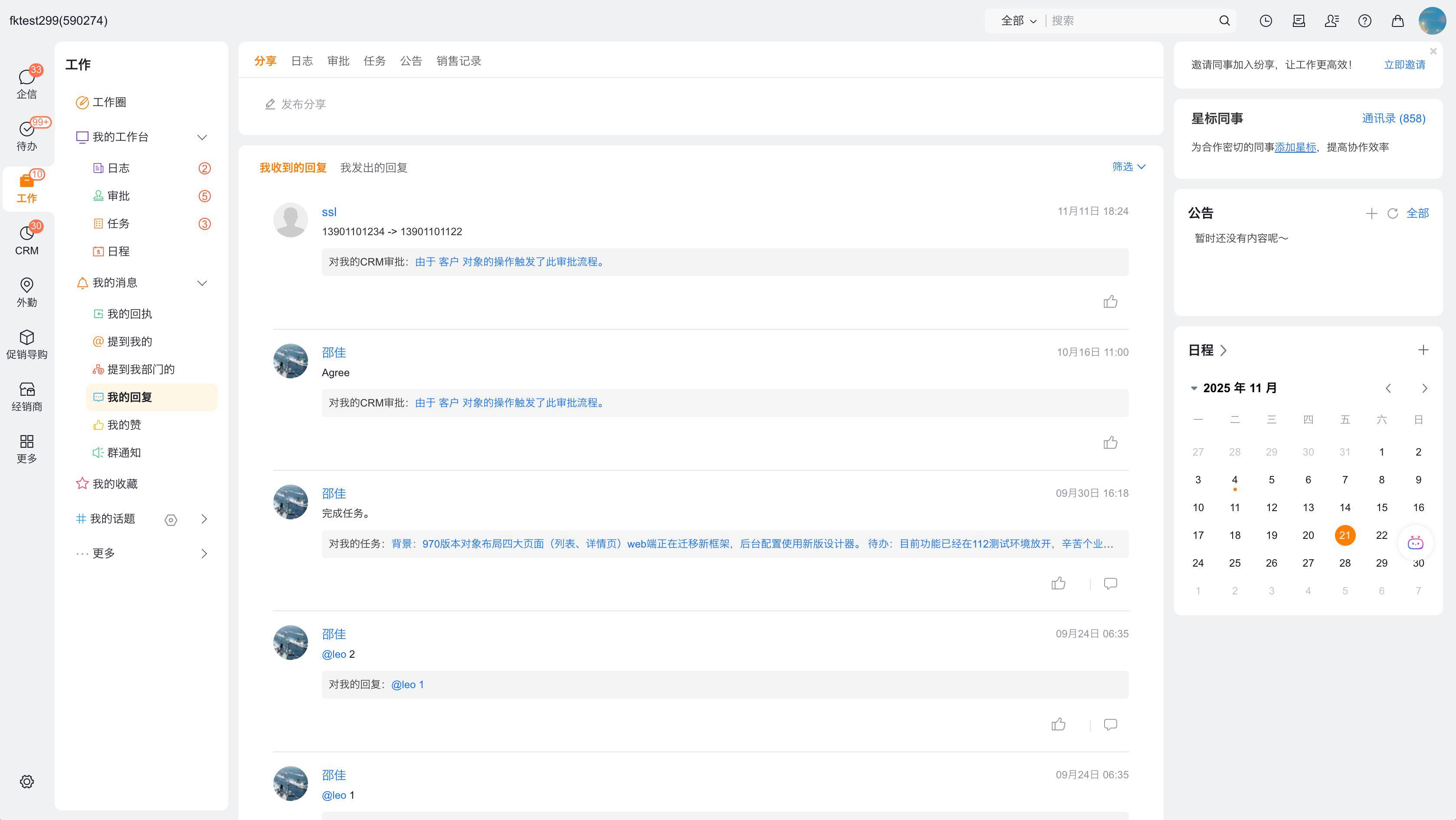Viewport: 1456px width, 820px height.
Task: Open the 筛选 filter dropdown
Action: tap(1128, 167)
